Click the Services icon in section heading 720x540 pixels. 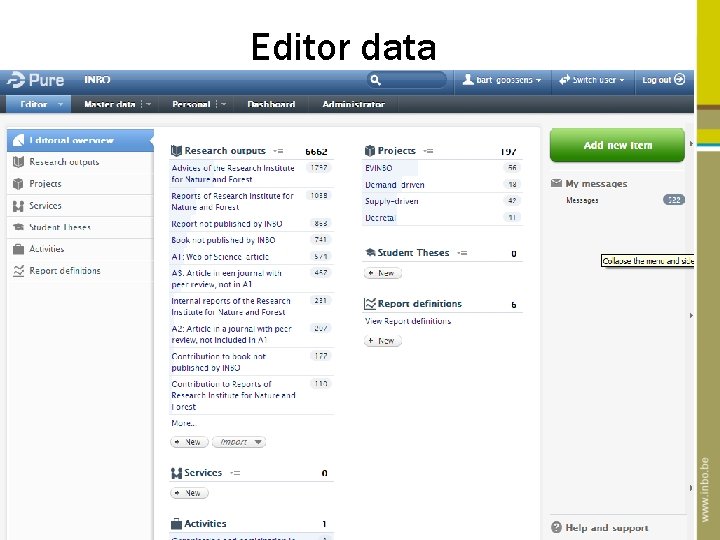tap(176, 473)
